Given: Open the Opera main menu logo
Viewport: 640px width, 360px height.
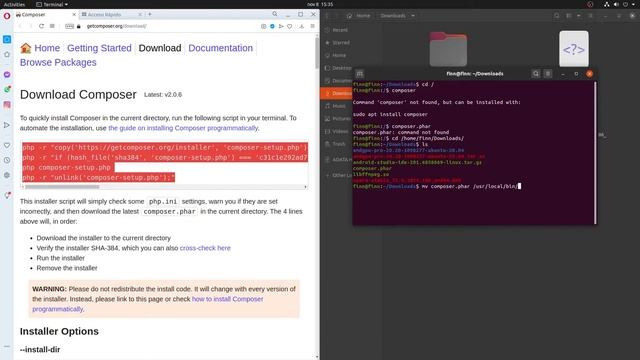Looking at the screenshot, I should click(7, 16).
